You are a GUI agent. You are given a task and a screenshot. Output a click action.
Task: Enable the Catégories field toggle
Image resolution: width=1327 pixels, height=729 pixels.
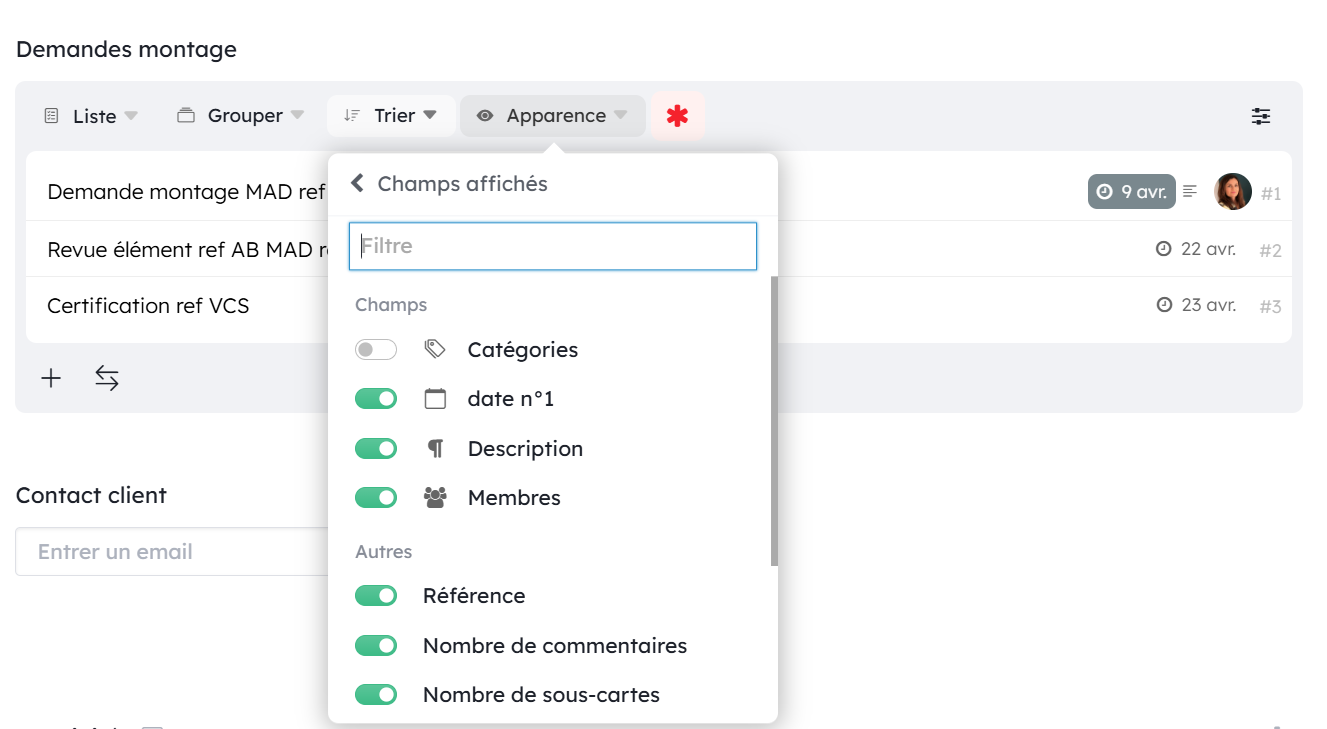pos(376,350)
